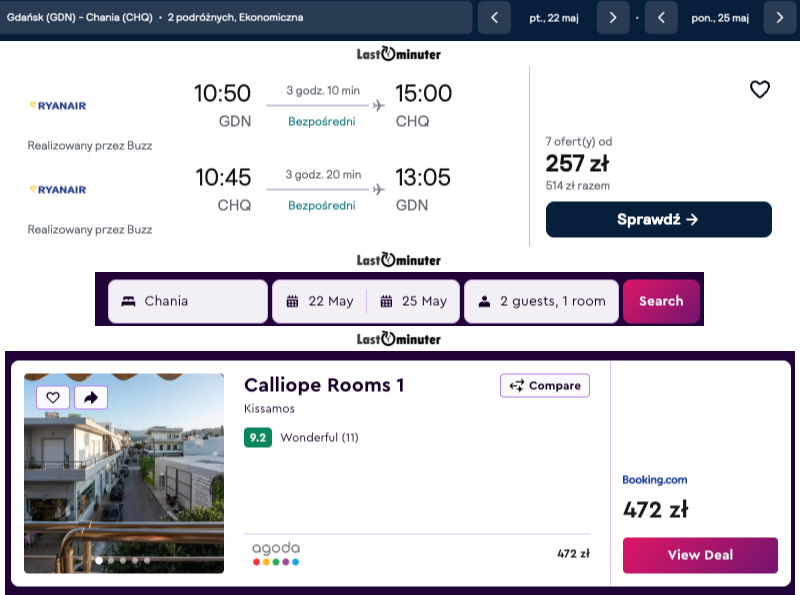
Task: Click the Sprawdź button for the 257 zł offer
Action: coord(659,219)
